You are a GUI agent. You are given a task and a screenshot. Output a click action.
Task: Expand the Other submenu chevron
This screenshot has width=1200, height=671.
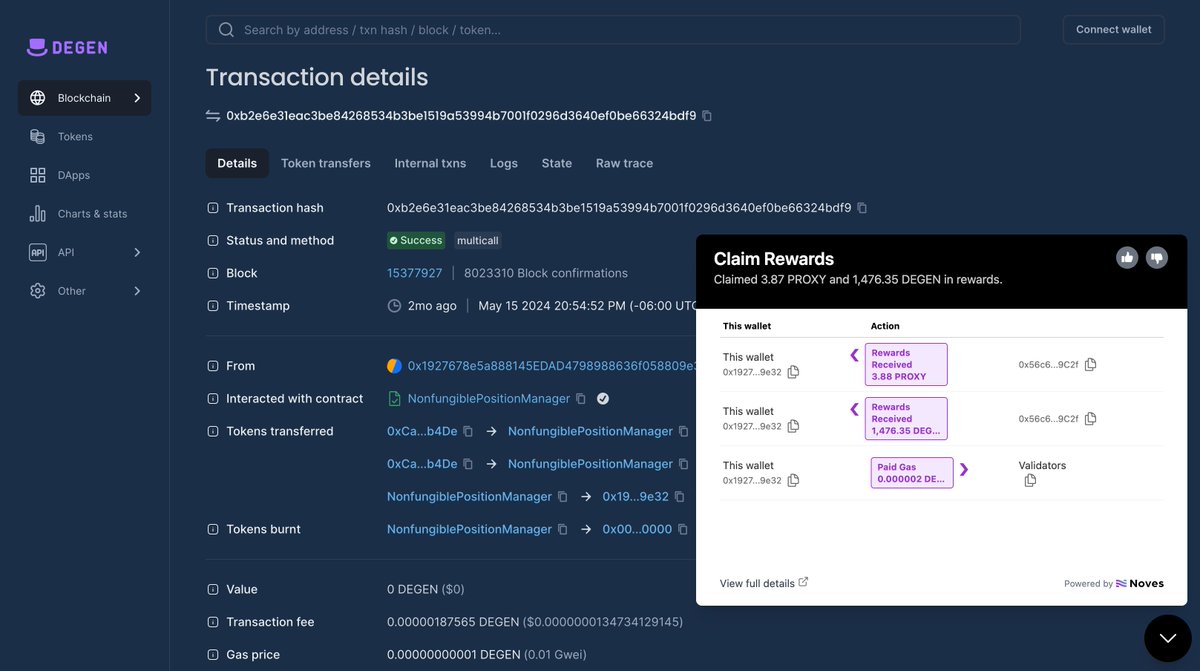[x=137, y=291]
